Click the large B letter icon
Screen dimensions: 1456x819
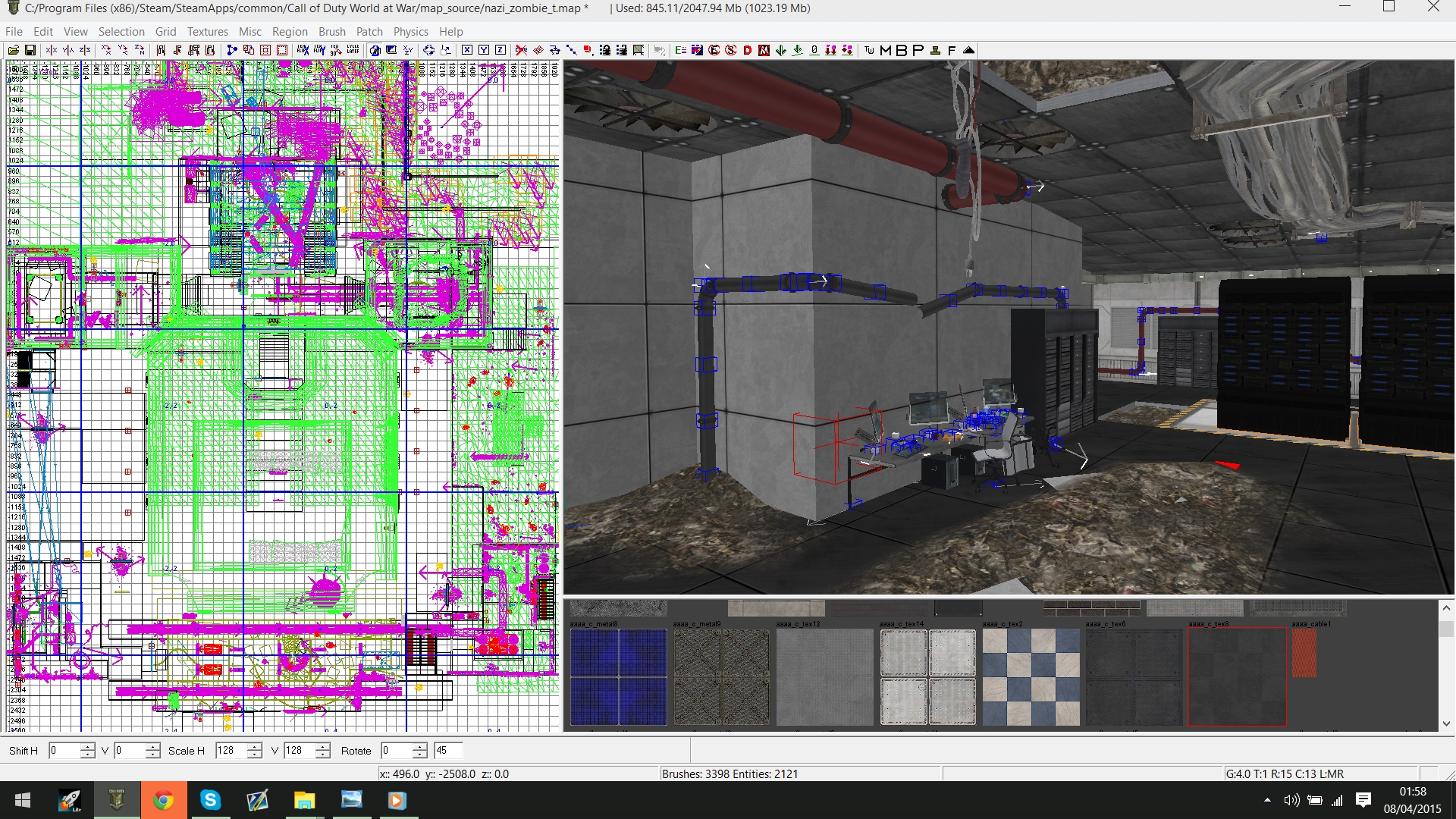[902, 50]
